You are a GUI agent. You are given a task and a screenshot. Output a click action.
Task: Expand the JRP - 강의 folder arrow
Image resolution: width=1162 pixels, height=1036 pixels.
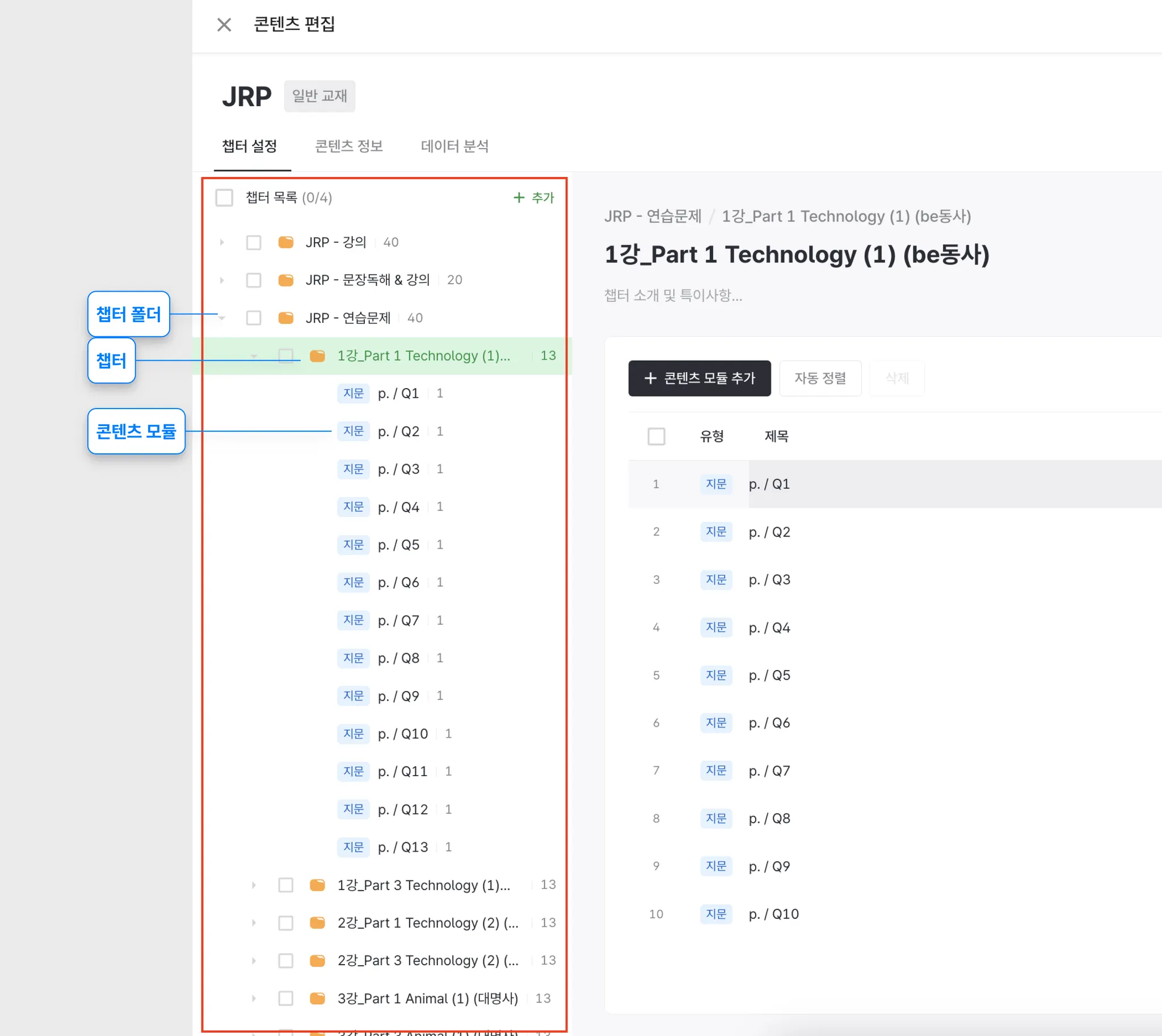click(x=221, y=242)
